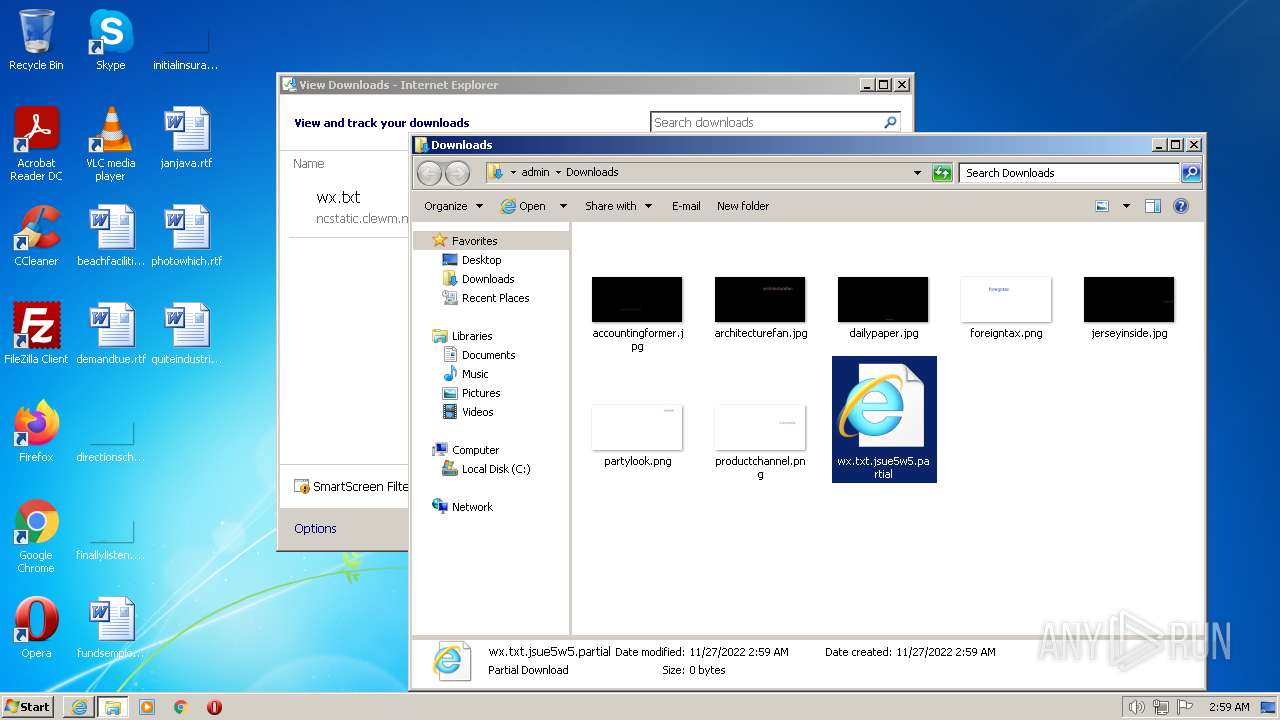Expand the admin breadcrumb arrow
1280x720 pixels.
coord(558,173)
